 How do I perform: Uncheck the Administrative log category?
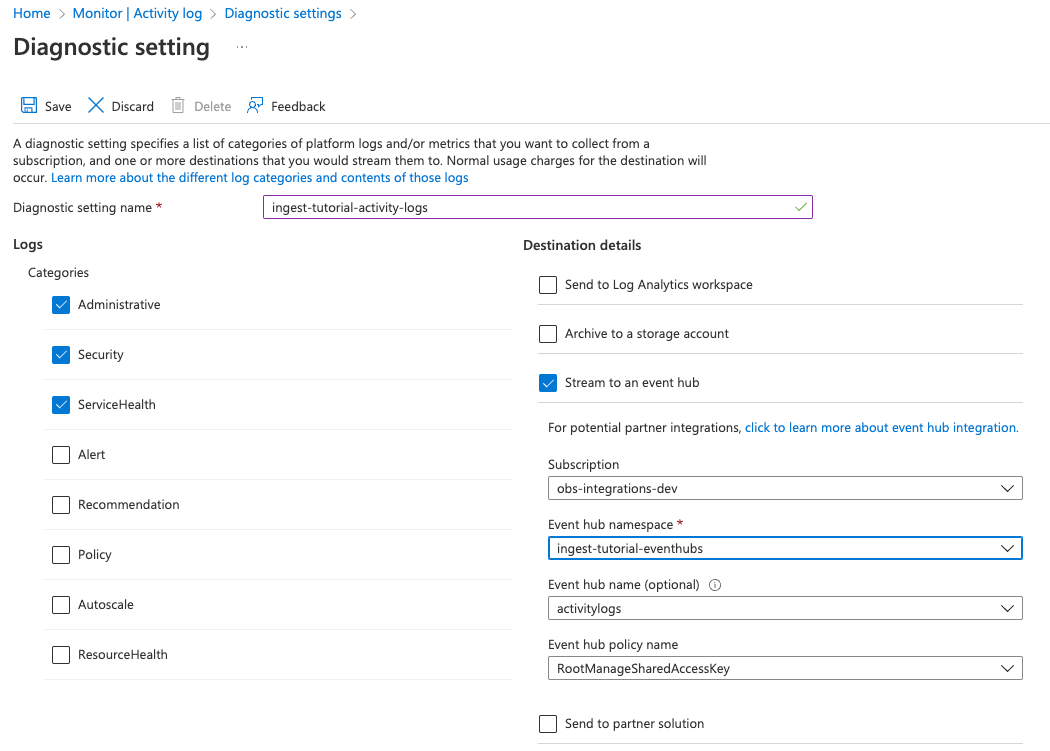click(x=61, y=305)
